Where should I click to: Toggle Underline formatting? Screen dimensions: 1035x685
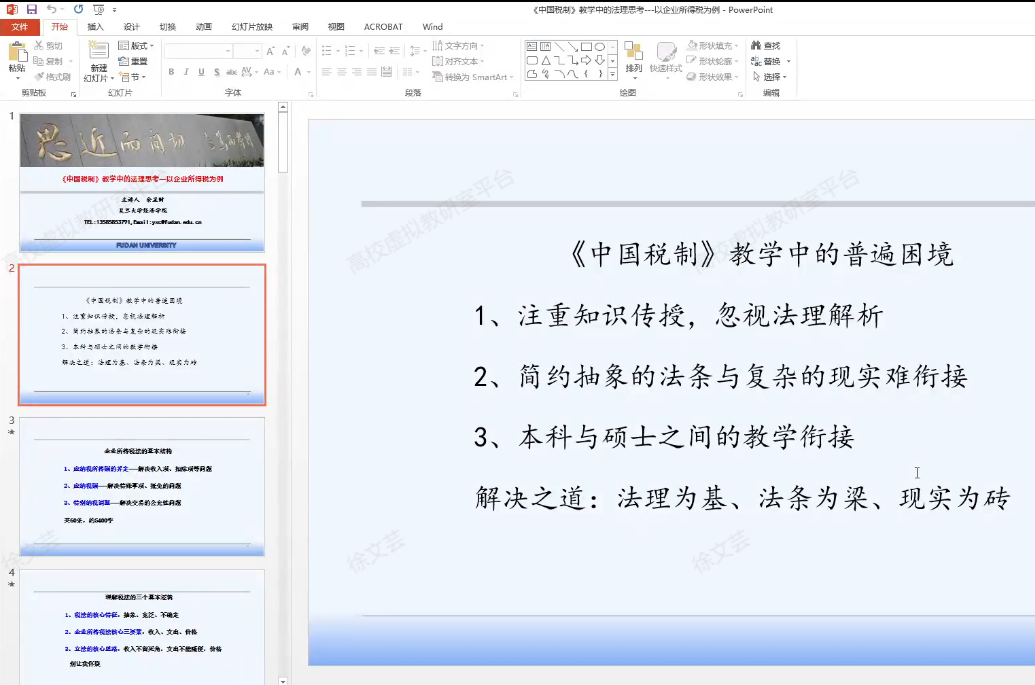201,72
